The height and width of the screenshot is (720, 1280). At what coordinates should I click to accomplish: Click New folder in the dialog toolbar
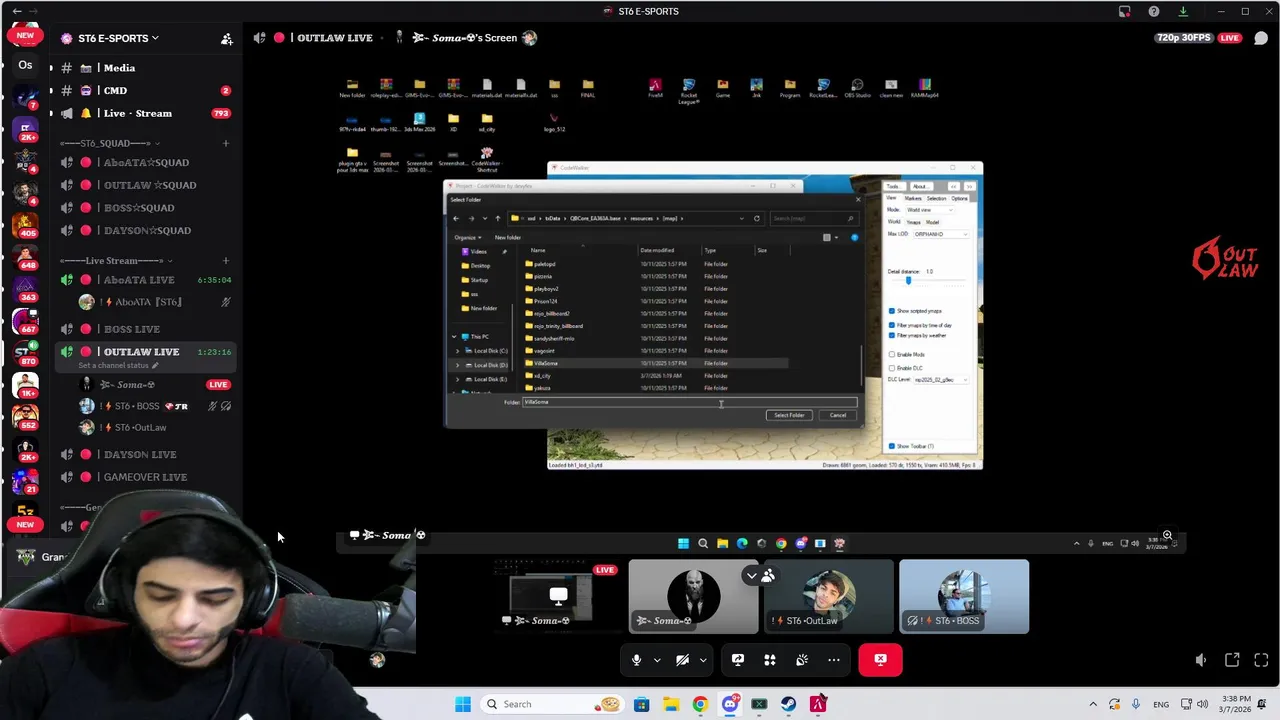pyautogui.click(x=508, y=237)
